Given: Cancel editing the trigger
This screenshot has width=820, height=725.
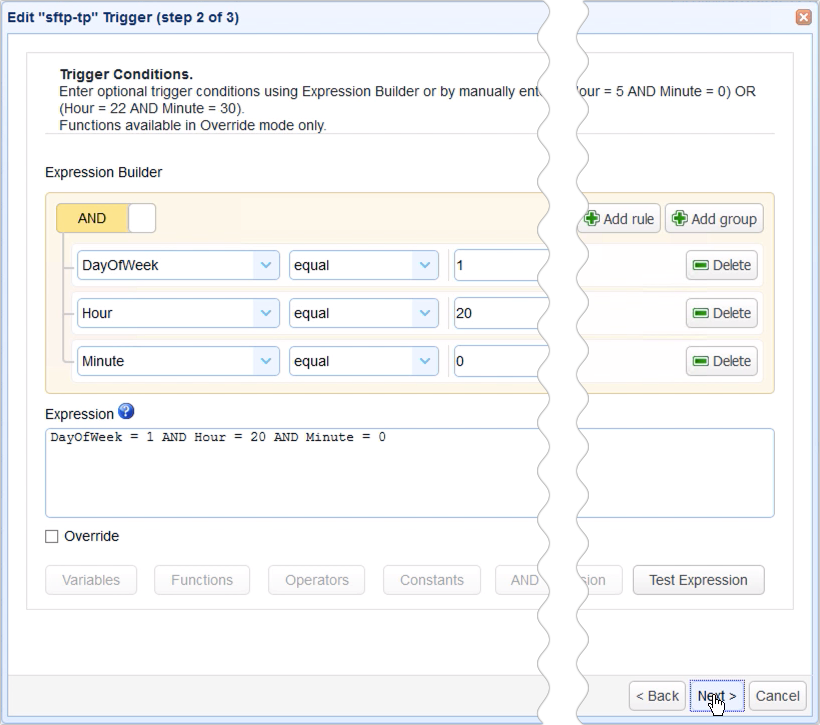Looking at the screenshot, I should tap(777, 695).
